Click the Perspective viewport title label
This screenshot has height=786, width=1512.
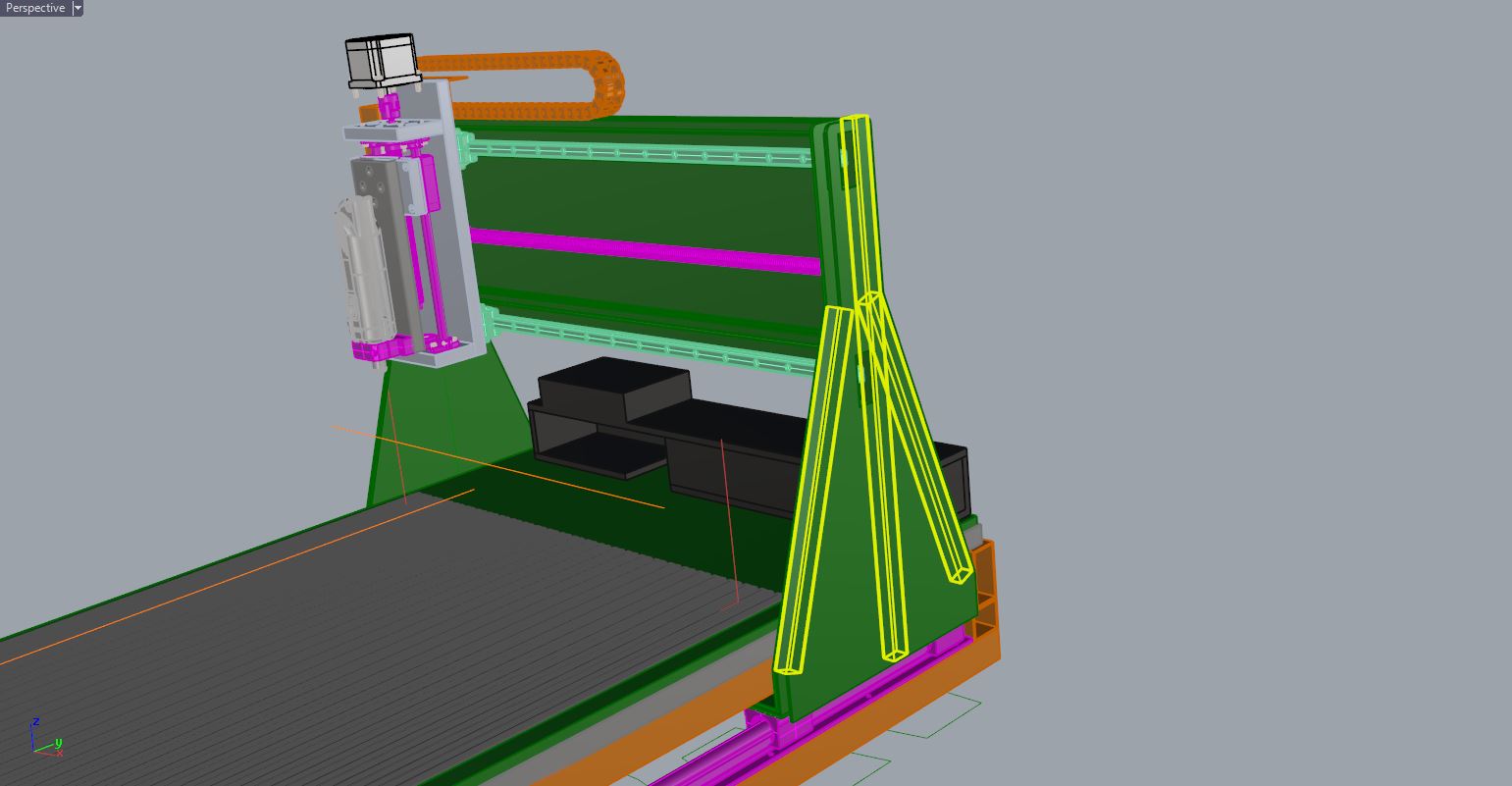(35, 8)
